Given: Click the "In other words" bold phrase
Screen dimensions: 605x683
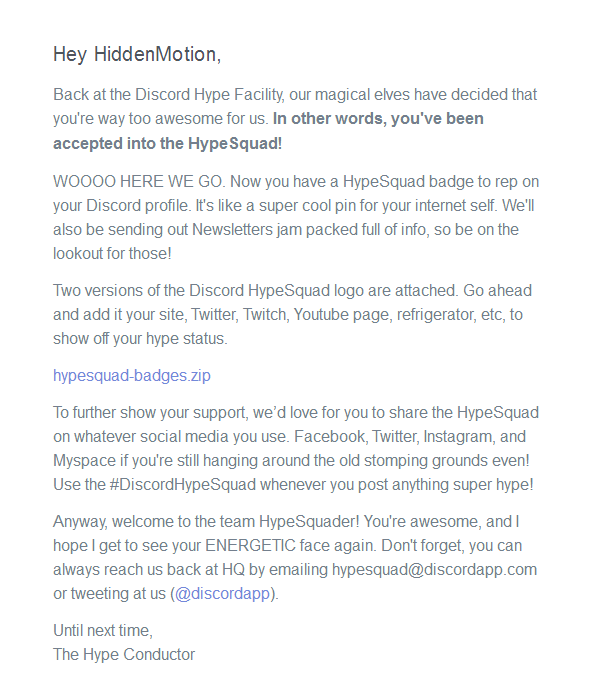Looking at the screenshot, I should [x=324, y=119].
